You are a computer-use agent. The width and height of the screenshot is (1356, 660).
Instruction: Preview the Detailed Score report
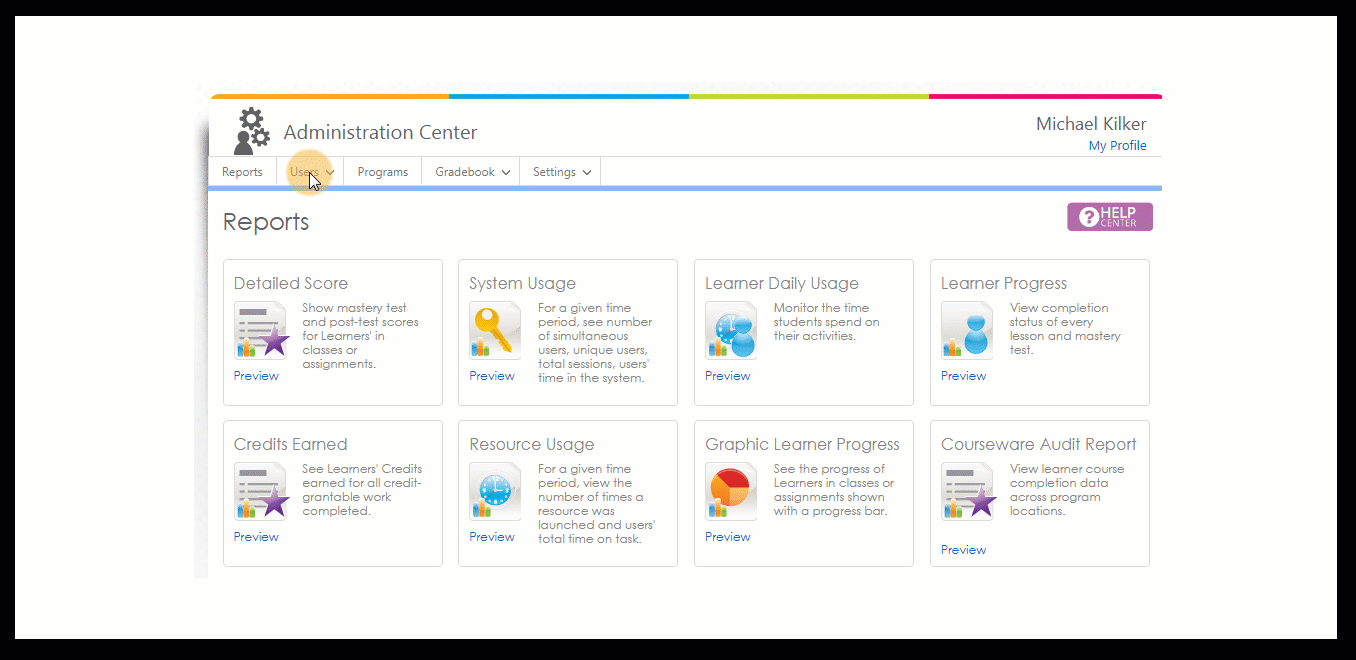[256, 376]
